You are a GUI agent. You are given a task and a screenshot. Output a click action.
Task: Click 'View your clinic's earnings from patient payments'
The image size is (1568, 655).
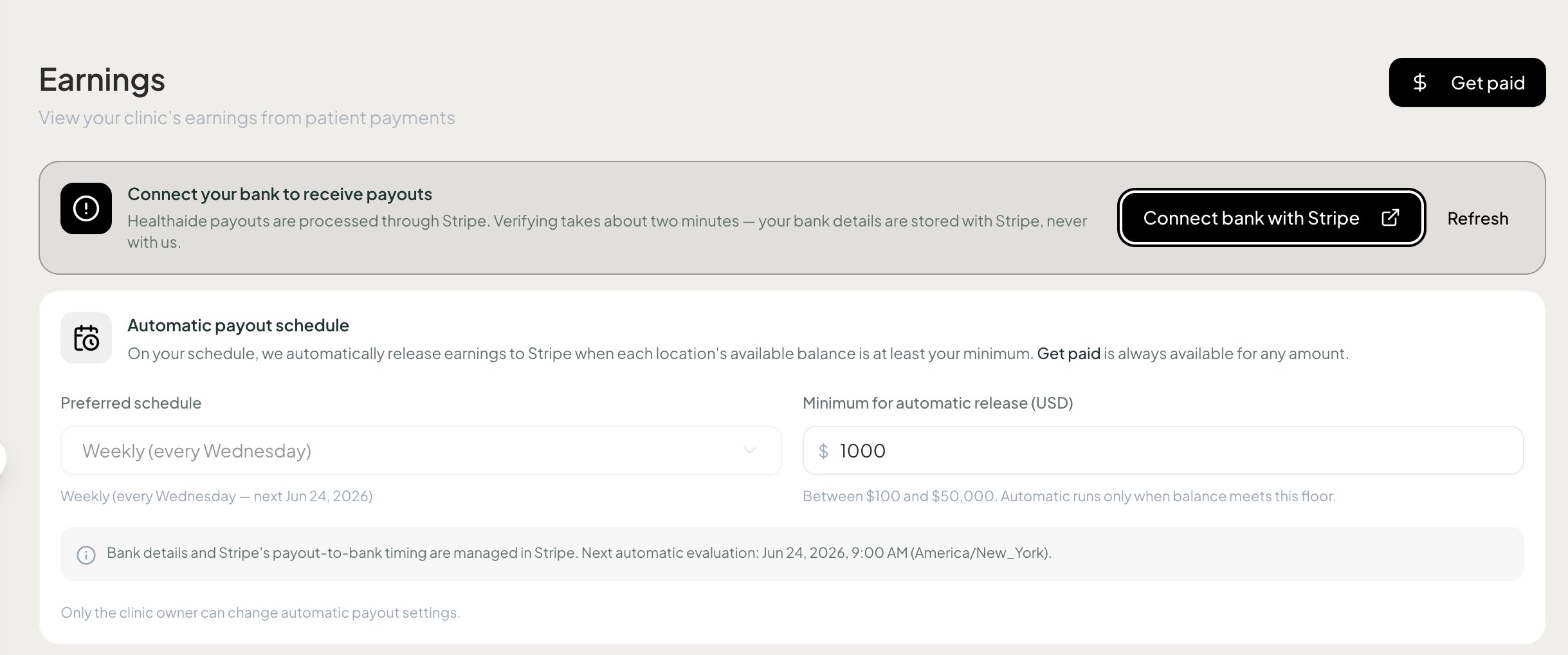pos(246,118)
